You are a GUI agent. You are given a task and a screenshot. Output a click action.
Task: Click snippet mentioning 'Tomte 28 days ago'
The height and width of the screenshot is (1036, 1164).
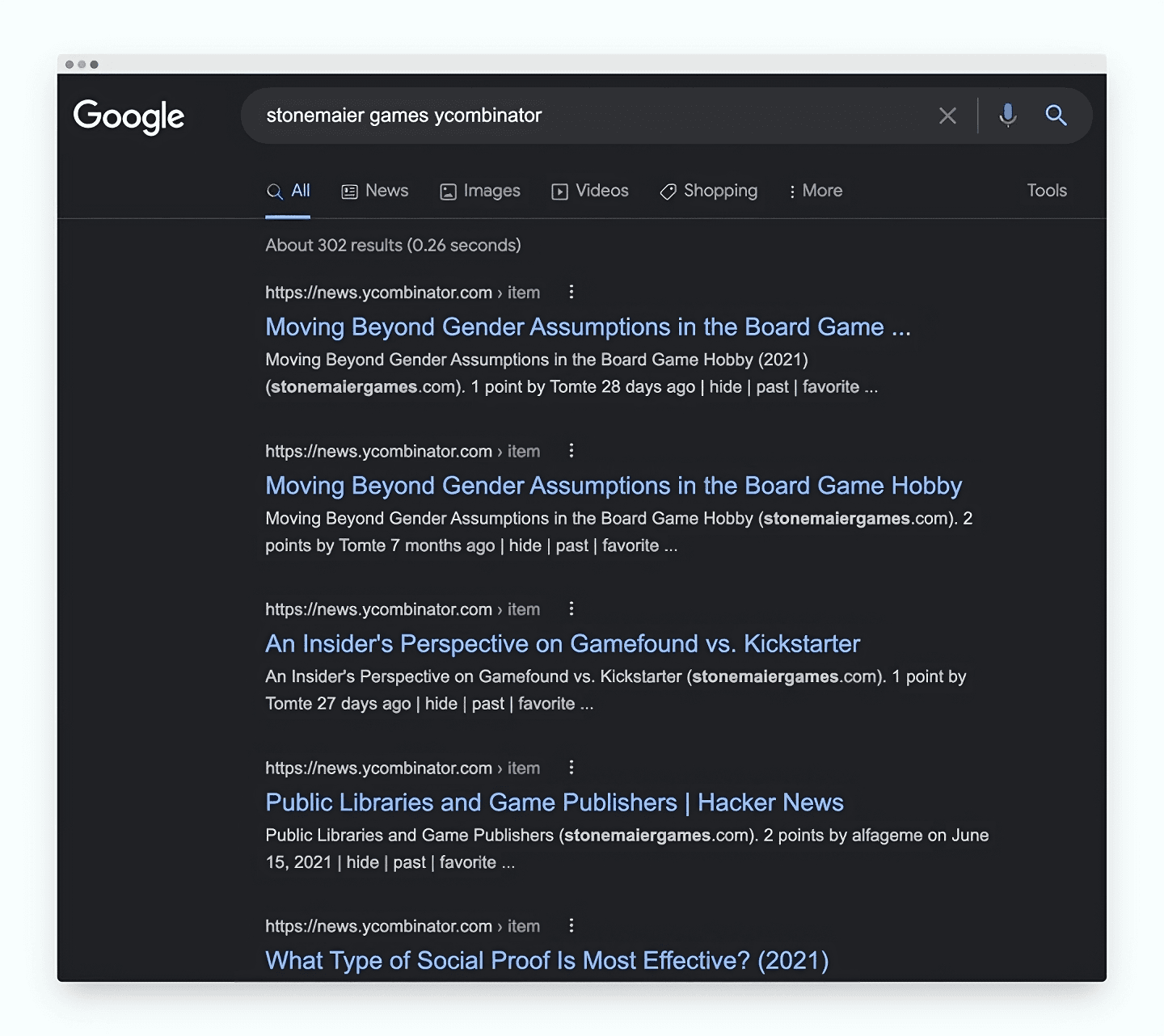(x=571, y=373)
